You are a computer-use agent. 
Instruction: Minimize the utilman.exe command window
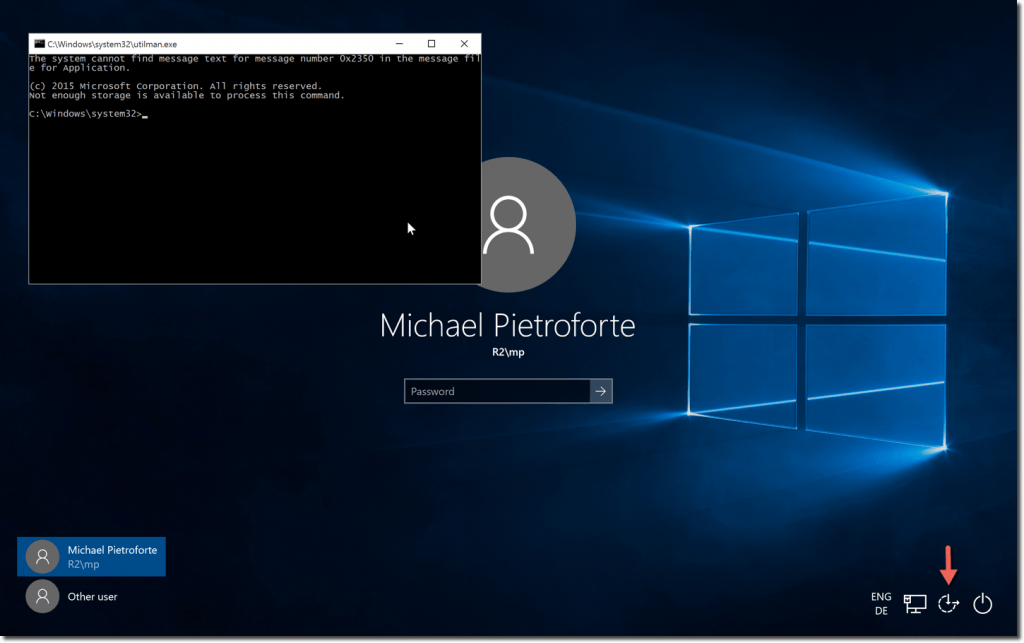pos(399,44)
